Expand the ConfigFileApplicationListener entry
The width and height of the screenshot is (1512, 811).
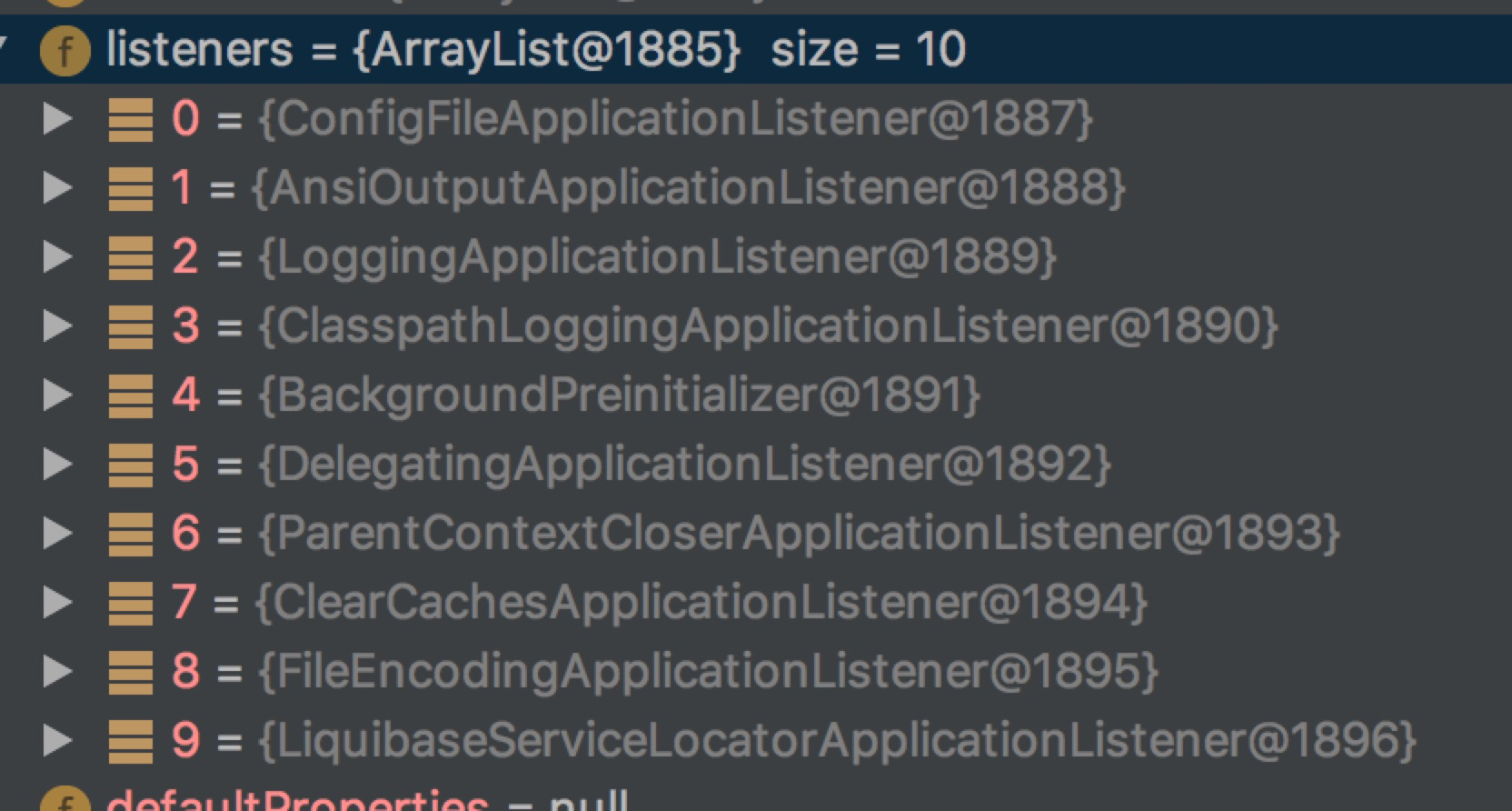click(58, 118)
